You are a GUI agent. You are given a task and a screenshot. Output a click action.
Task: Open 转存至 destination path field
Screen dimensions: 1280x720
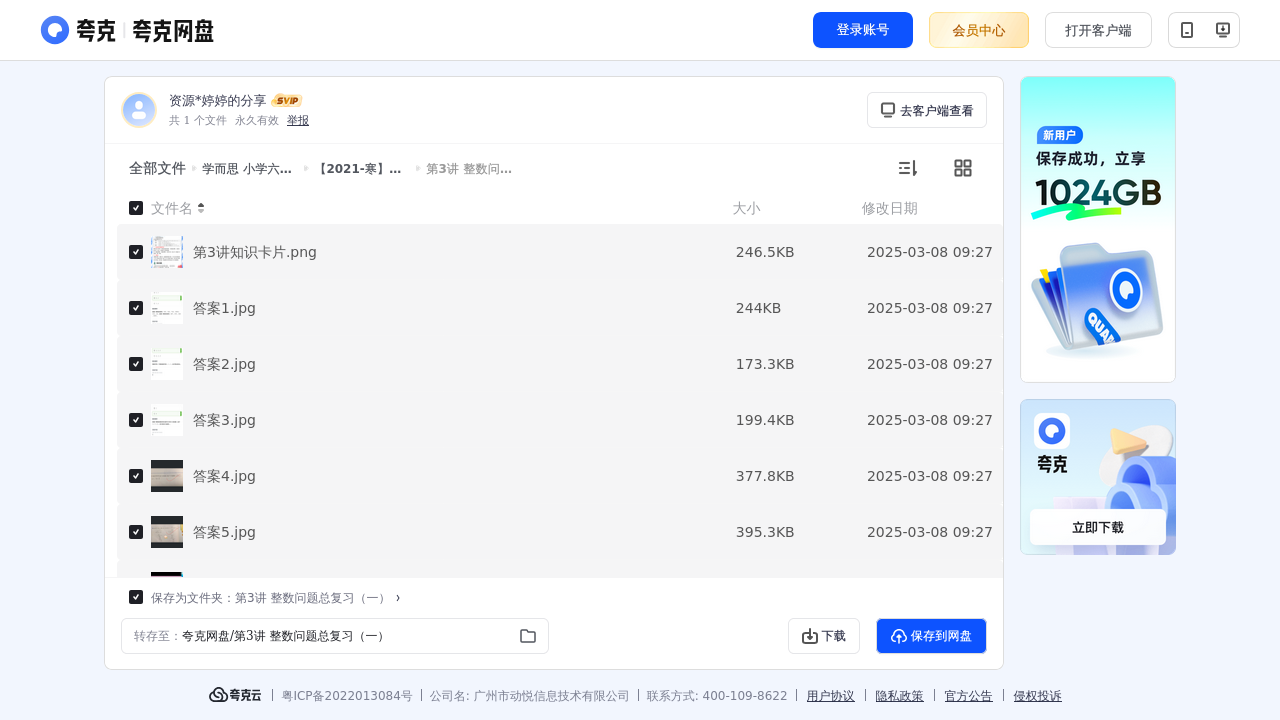coord(335,636)
